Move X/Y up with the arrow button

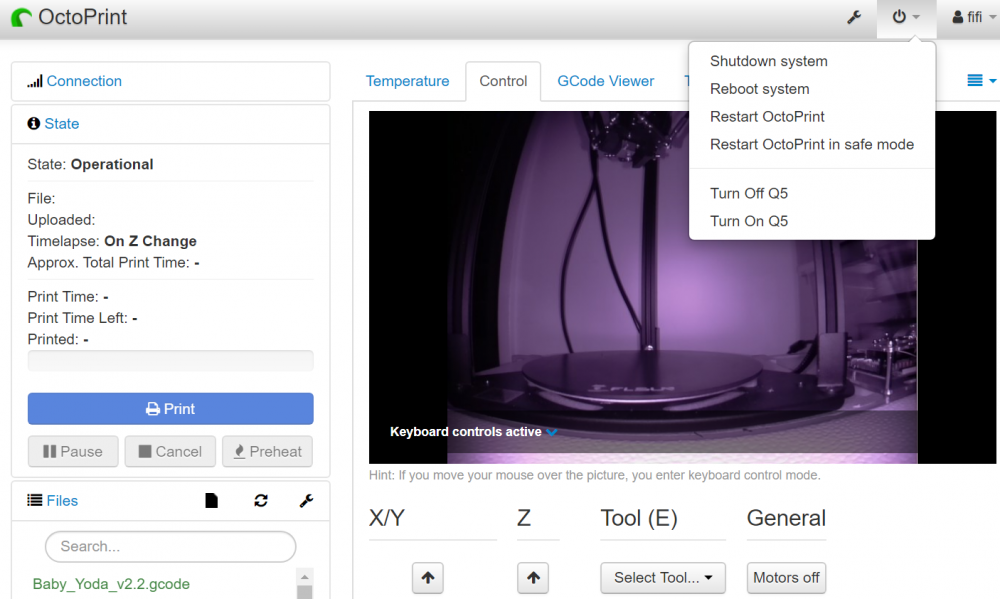pyautogui.click(x=428, y=578)
